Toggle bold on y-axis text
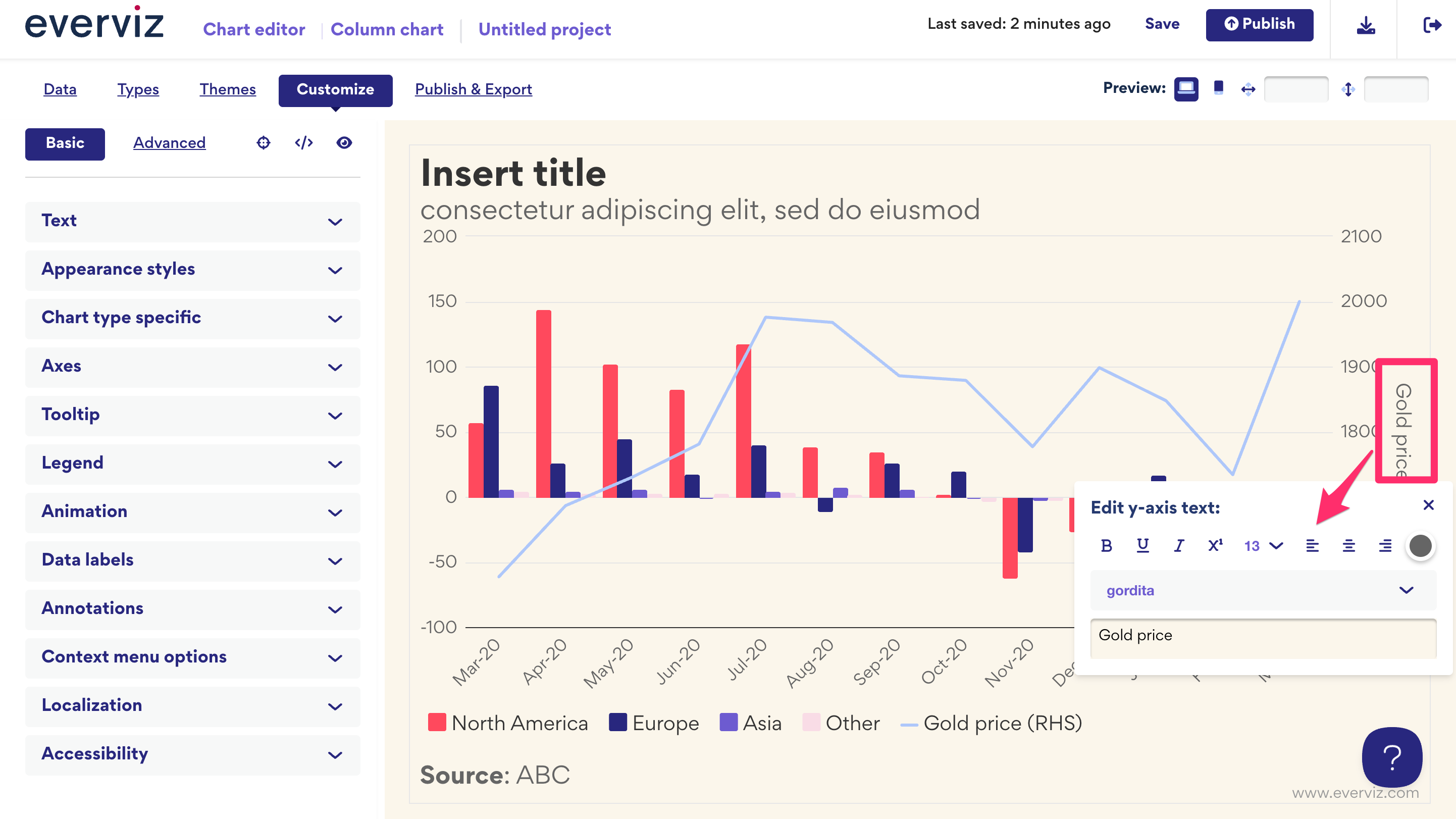The width and height of the screenshot is (1456, 819). (1106, 545)
